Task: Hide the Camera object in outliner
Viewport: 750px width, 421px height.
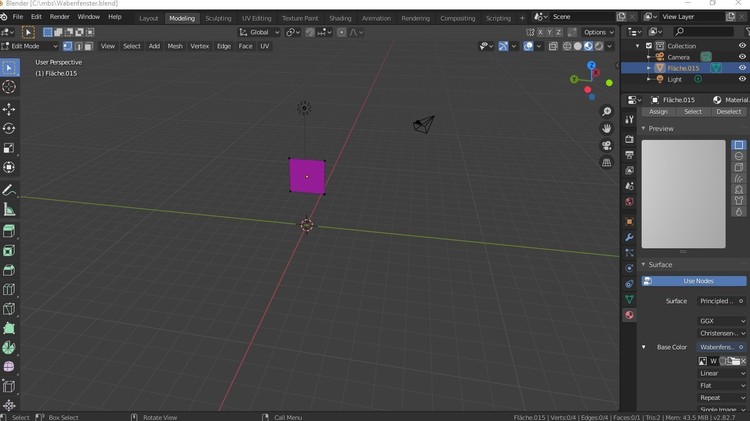Action: point(742,57)
